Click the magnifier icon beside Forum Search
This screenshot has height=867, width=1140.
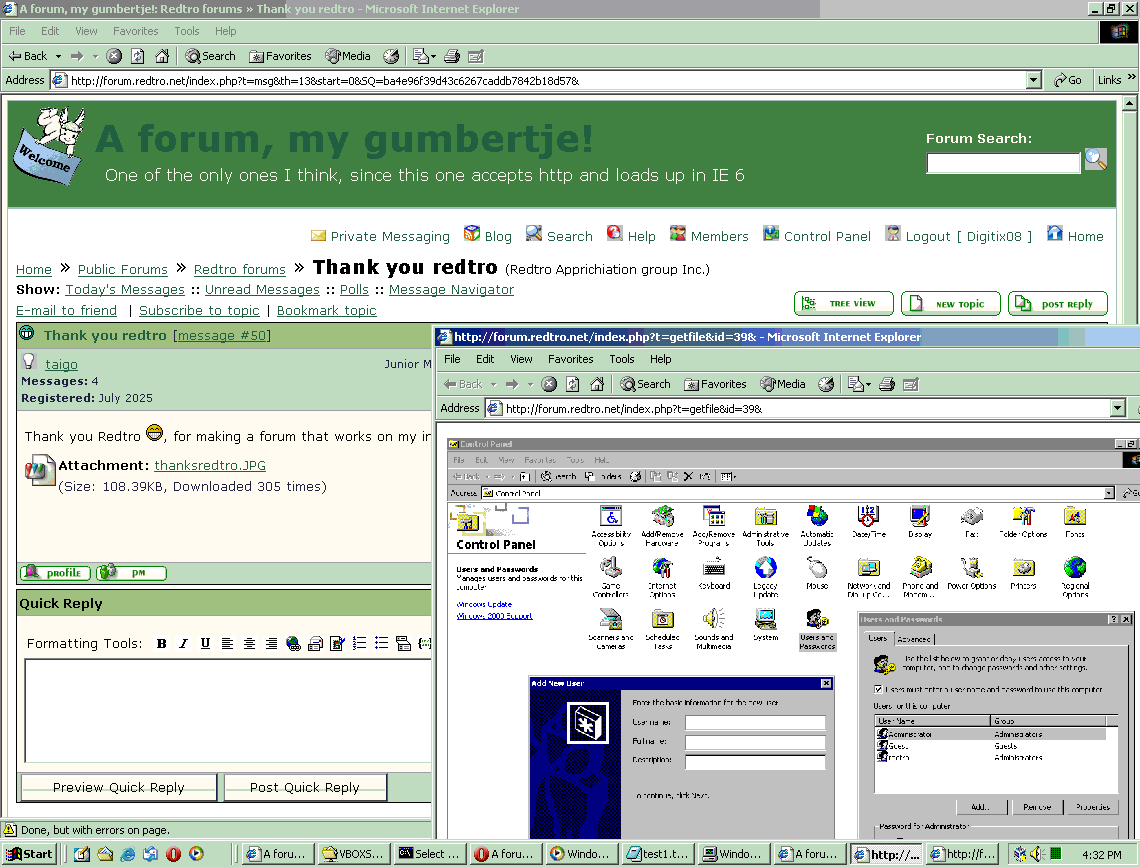1096,160
